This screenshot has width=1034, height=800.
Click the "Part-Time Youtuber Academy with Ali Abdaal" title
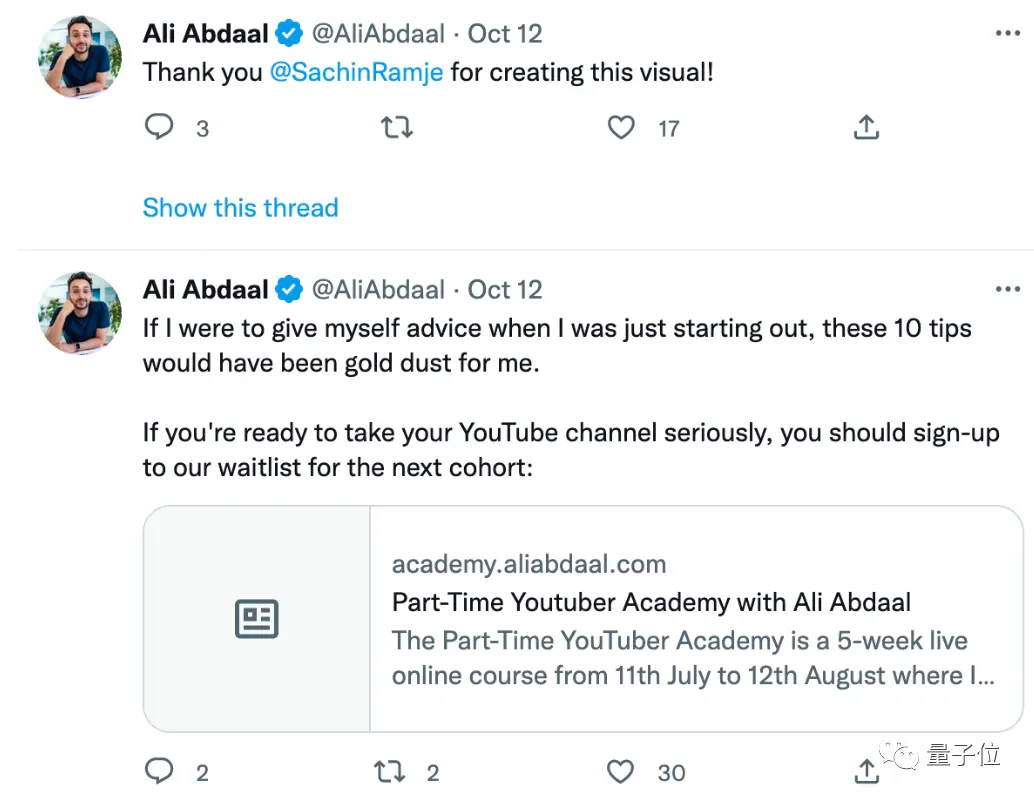tap(652, 602)
